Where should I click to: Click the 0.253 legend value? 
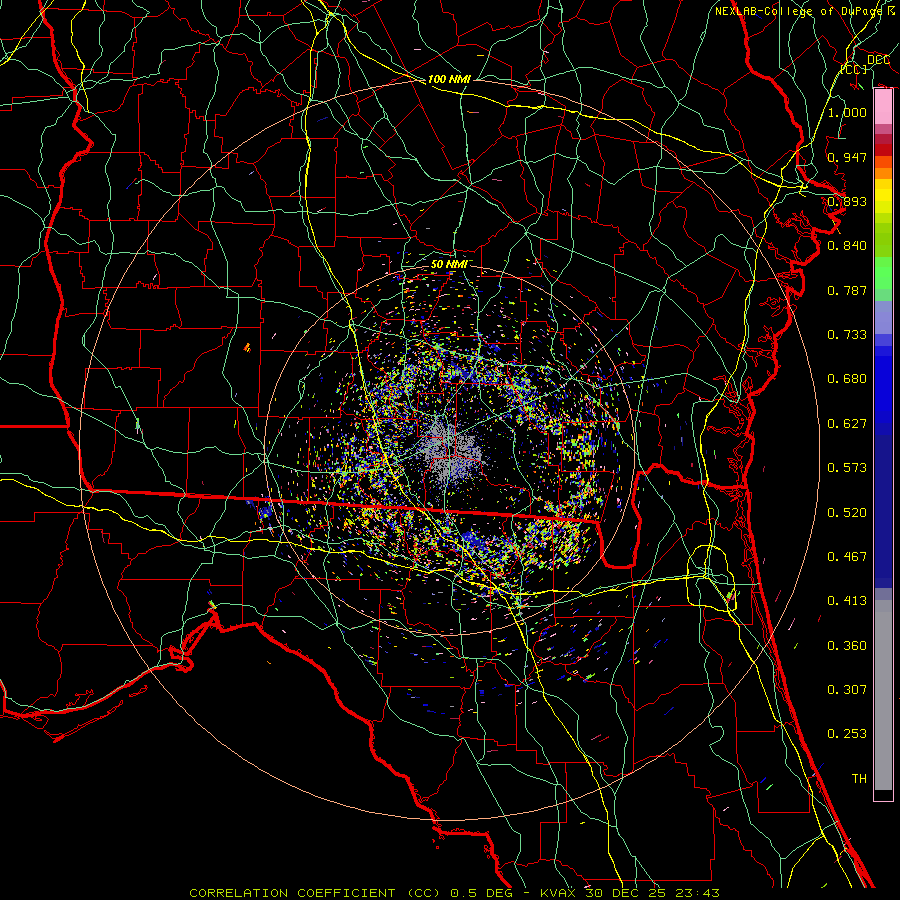pos(847,734)
